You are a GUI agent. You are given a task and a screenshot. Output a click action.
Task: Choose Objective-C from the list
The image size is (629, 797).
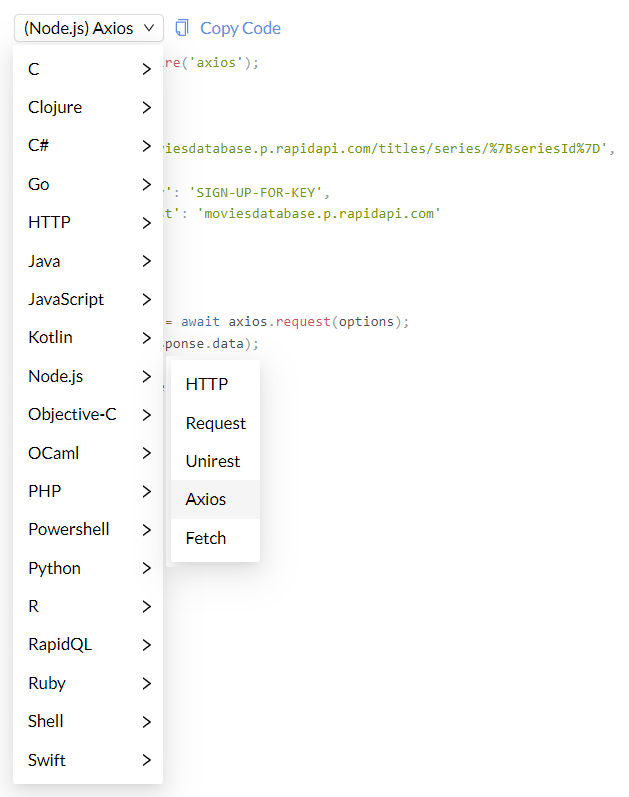[88, 414]
